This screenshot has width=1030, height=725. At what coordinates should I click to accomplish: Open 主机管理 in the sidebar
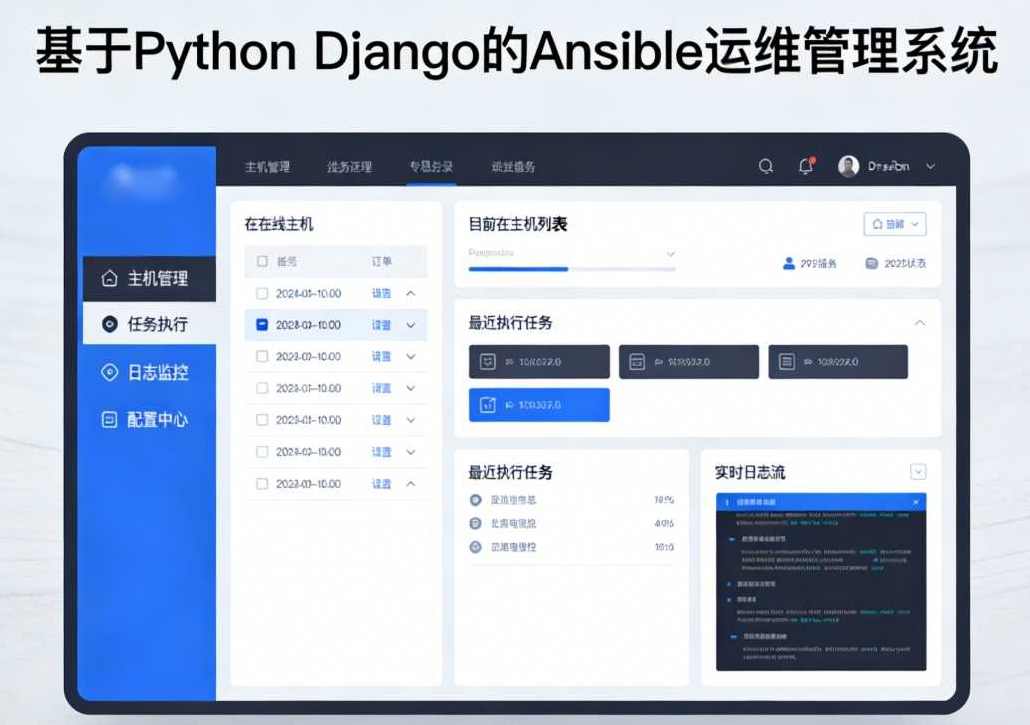[152, 279]
